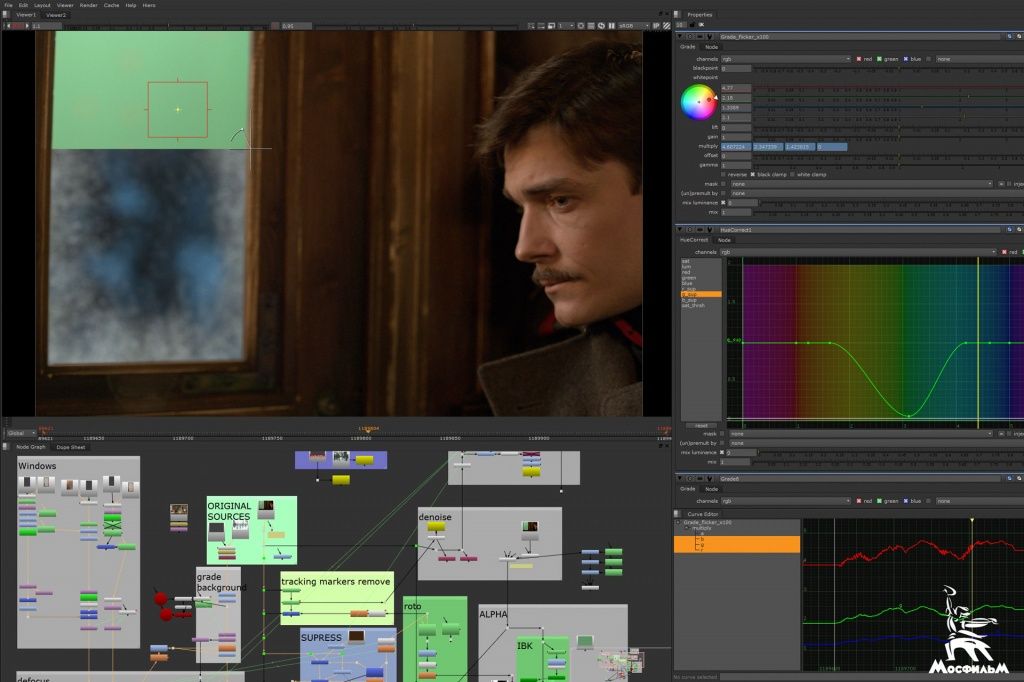Viewport: 1024px width, 682px height.
Task: Open the mask dropdown in HueCorrect1 panel
Action: click(861, 434)
